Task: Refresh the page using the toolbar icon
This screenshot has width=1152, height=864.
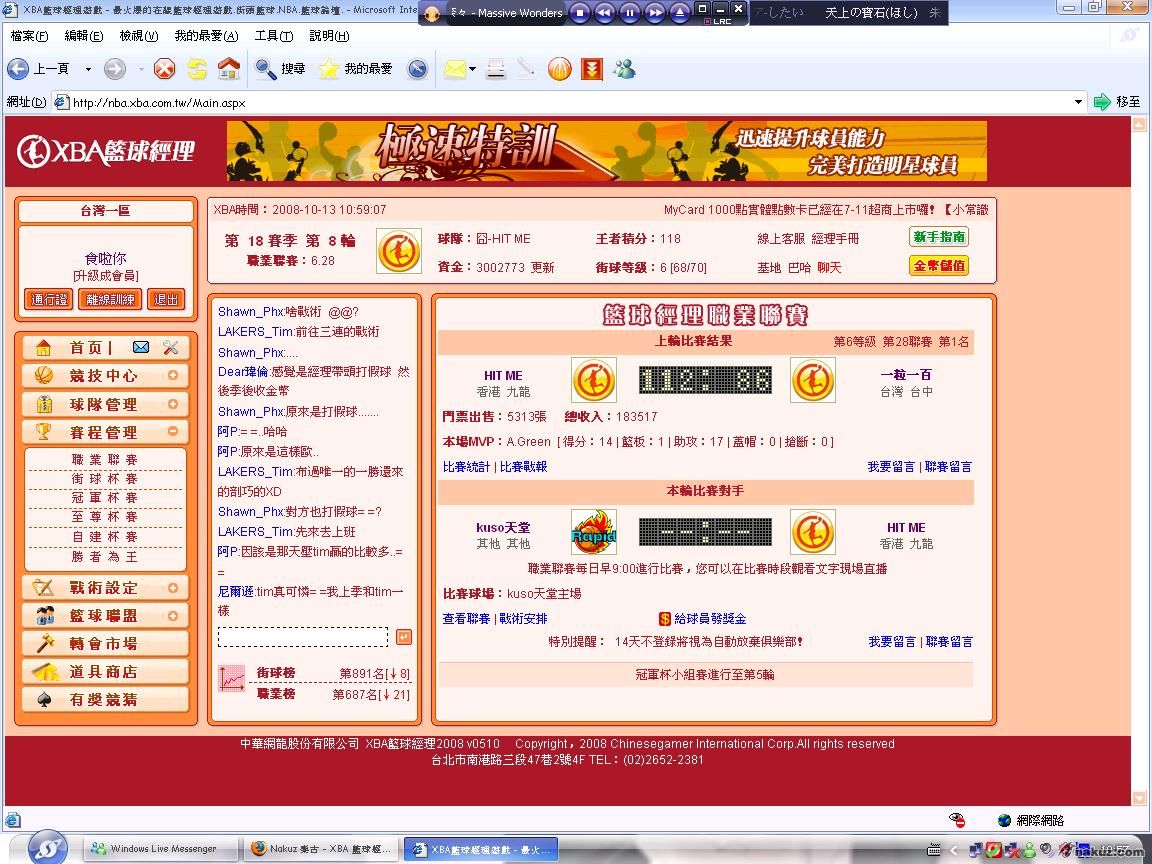Action: (197, 69)
